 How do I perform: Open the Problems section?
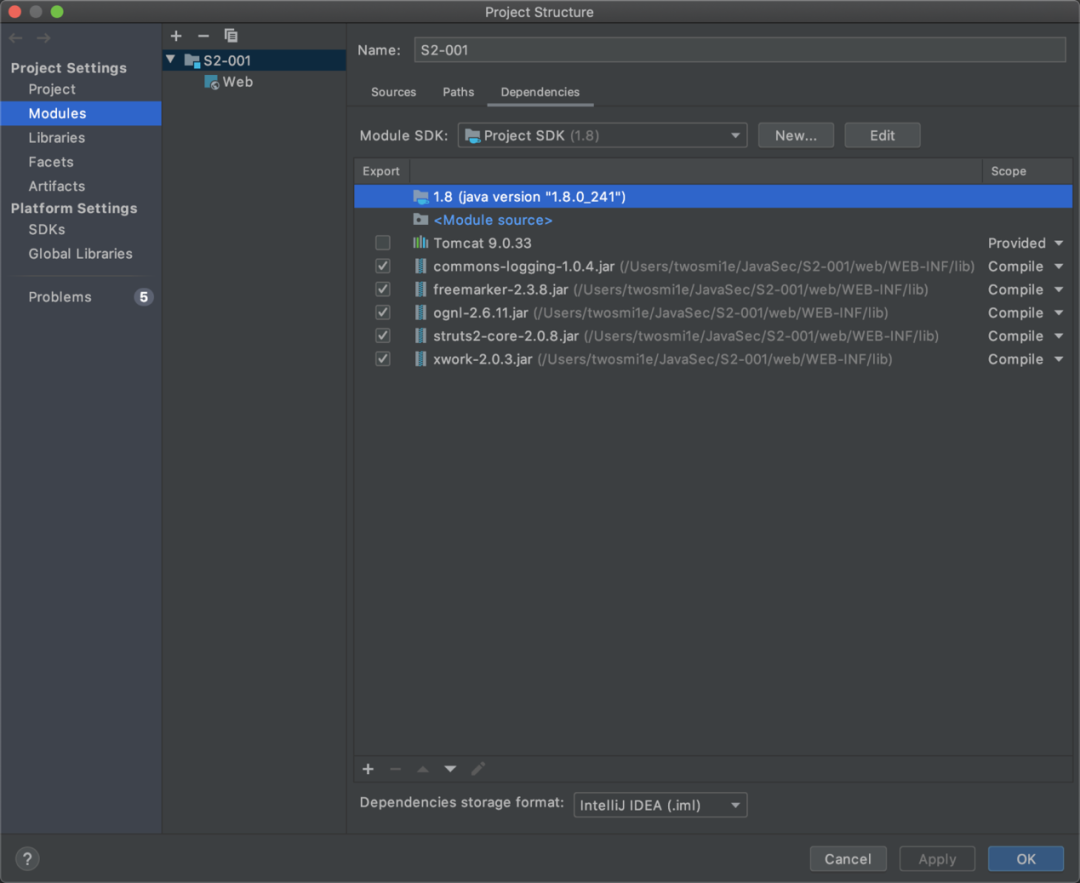pos(60,297)
